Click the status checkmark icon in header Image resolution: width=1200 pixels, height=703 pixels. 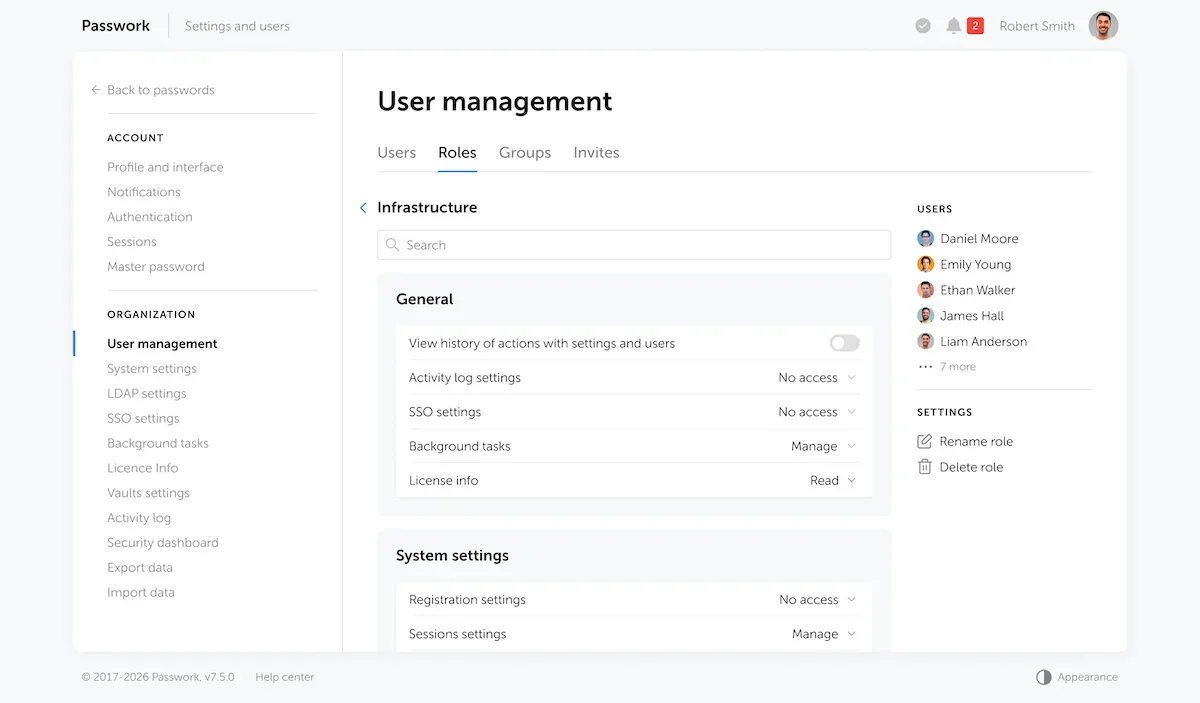(923, 26)
